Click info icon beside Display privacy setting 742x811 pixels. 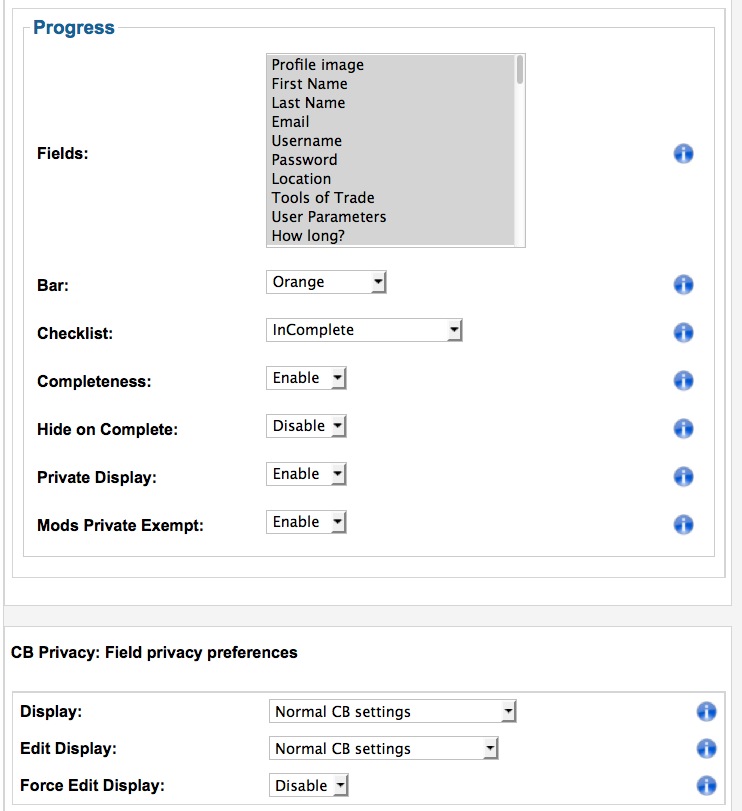(706, 712)
